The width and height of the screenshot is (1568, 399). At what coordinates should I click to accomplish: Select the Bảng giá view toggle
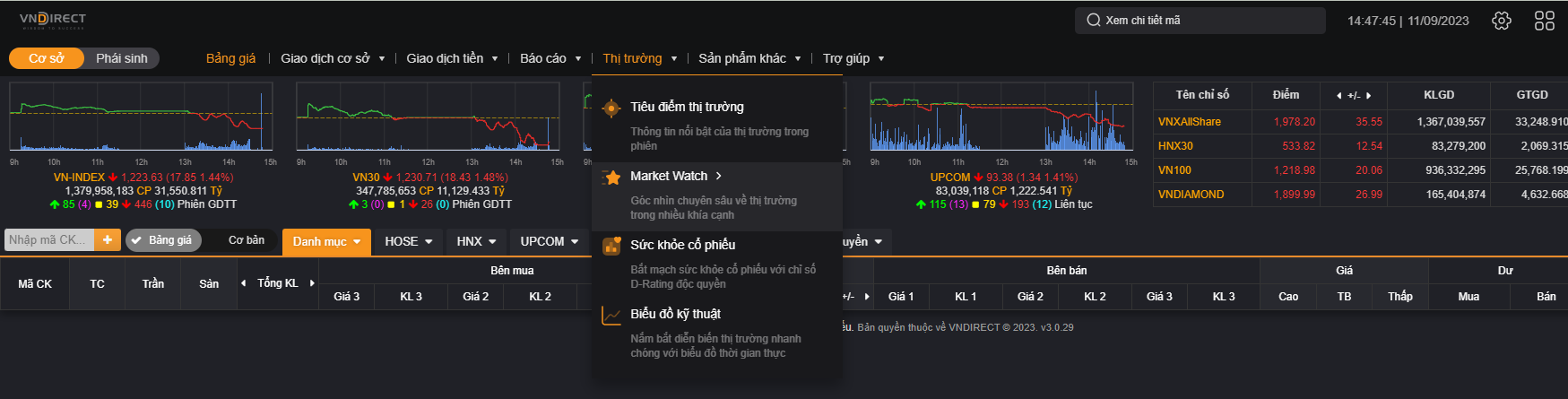point(162,240)
